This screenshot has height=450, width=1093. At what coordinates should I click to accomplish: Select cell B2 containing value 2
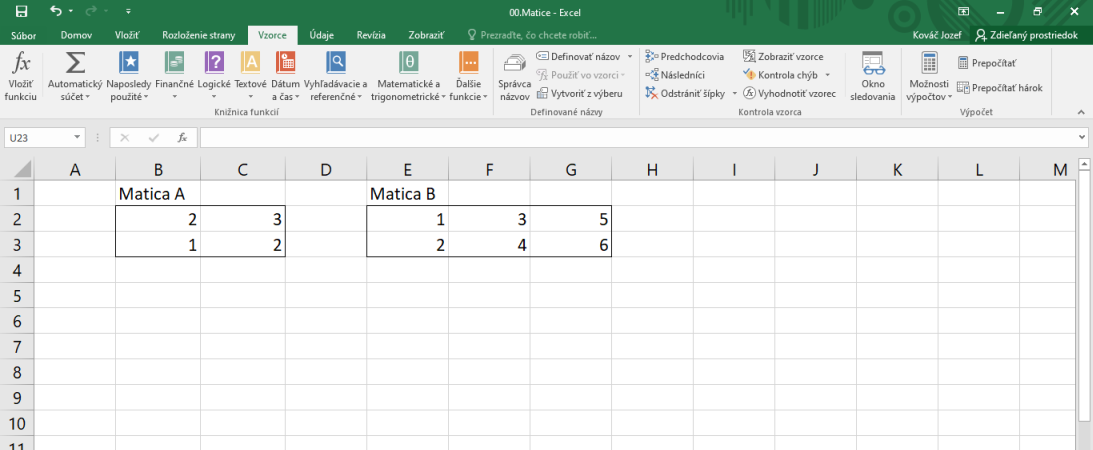158,219
